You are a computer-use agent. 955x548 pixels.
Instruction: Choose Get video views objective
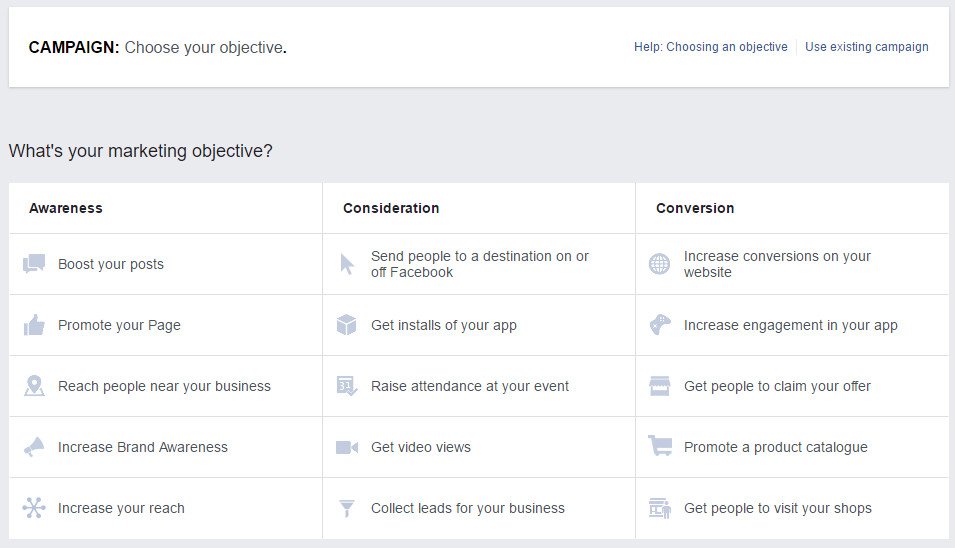point(479,447)
